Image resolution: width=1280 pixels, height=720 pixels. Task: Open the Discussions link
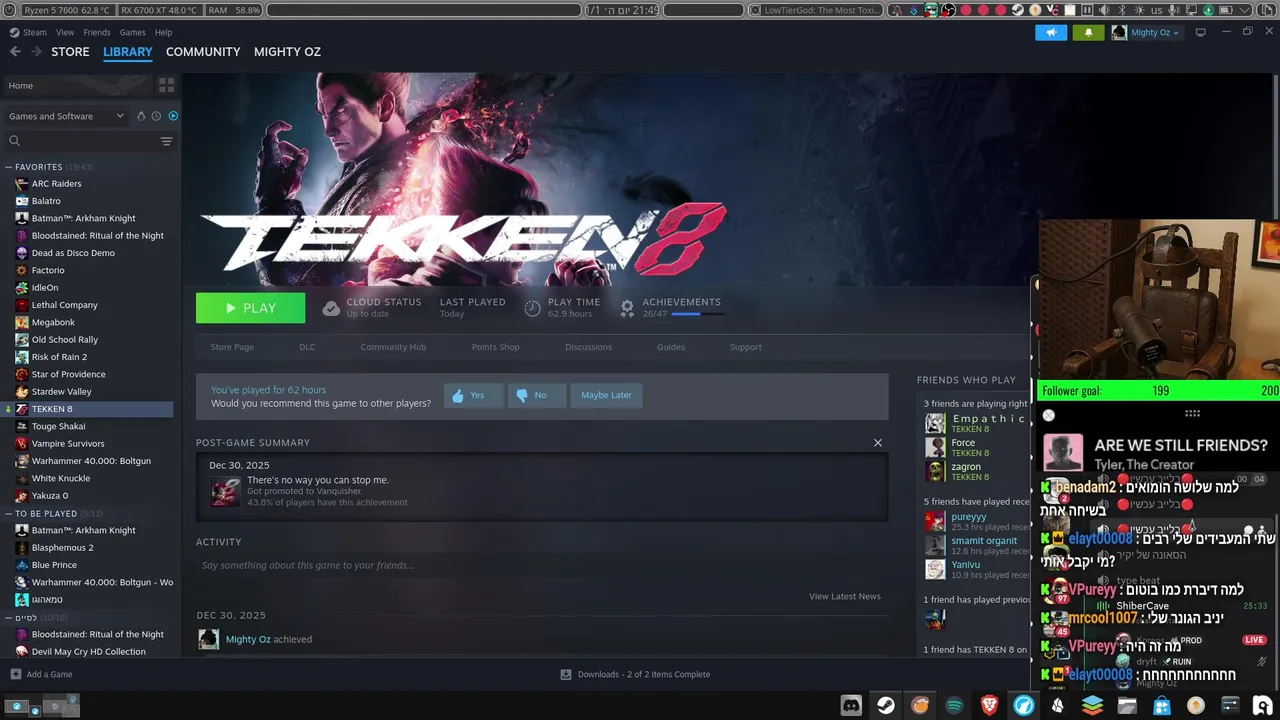[x=588, y=347]
